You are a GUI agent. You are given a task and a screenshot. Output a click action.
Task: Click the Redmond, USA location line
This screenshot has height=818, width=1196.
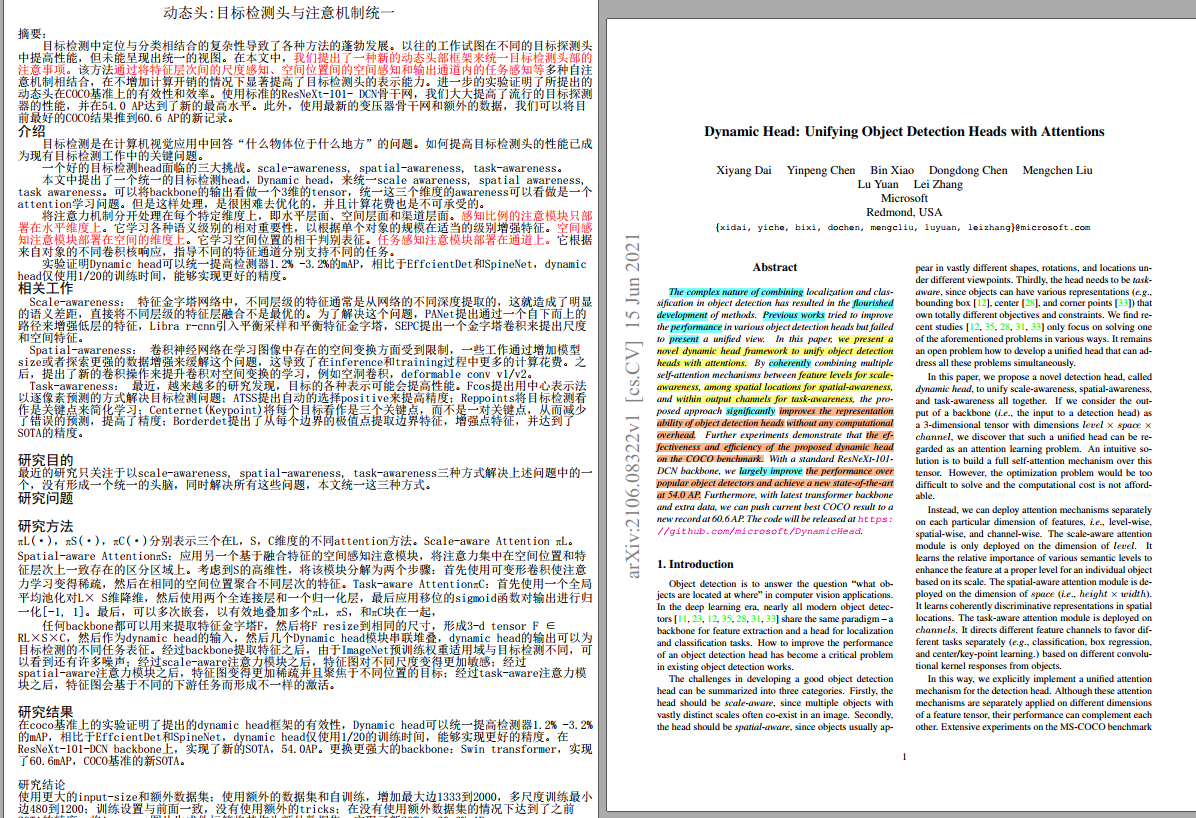(904, 212)
